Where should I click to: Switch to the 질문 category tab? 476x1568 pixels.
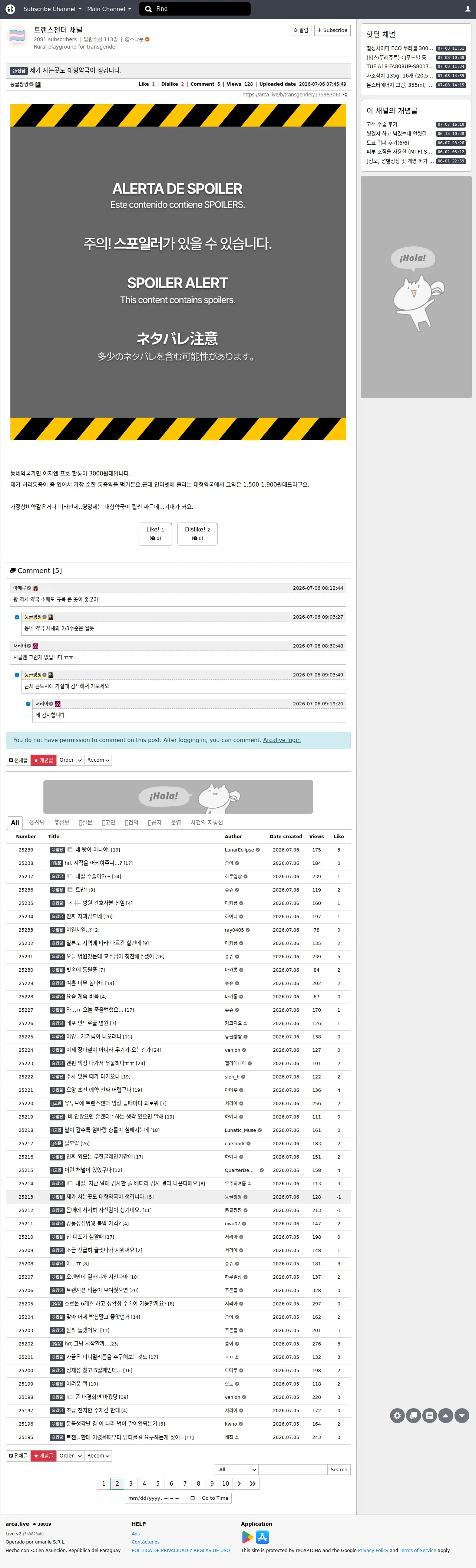click(85, 822)
